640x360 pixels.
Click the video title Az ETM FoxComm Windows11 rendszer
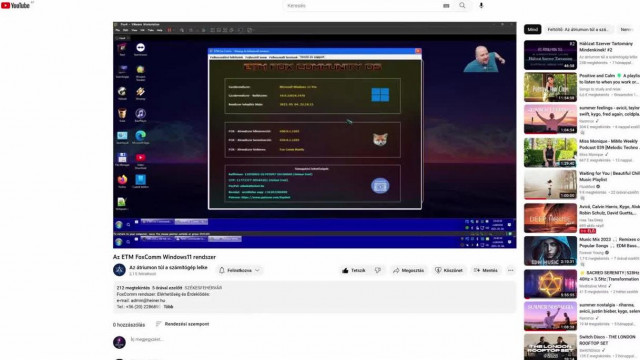pos(164,257)
